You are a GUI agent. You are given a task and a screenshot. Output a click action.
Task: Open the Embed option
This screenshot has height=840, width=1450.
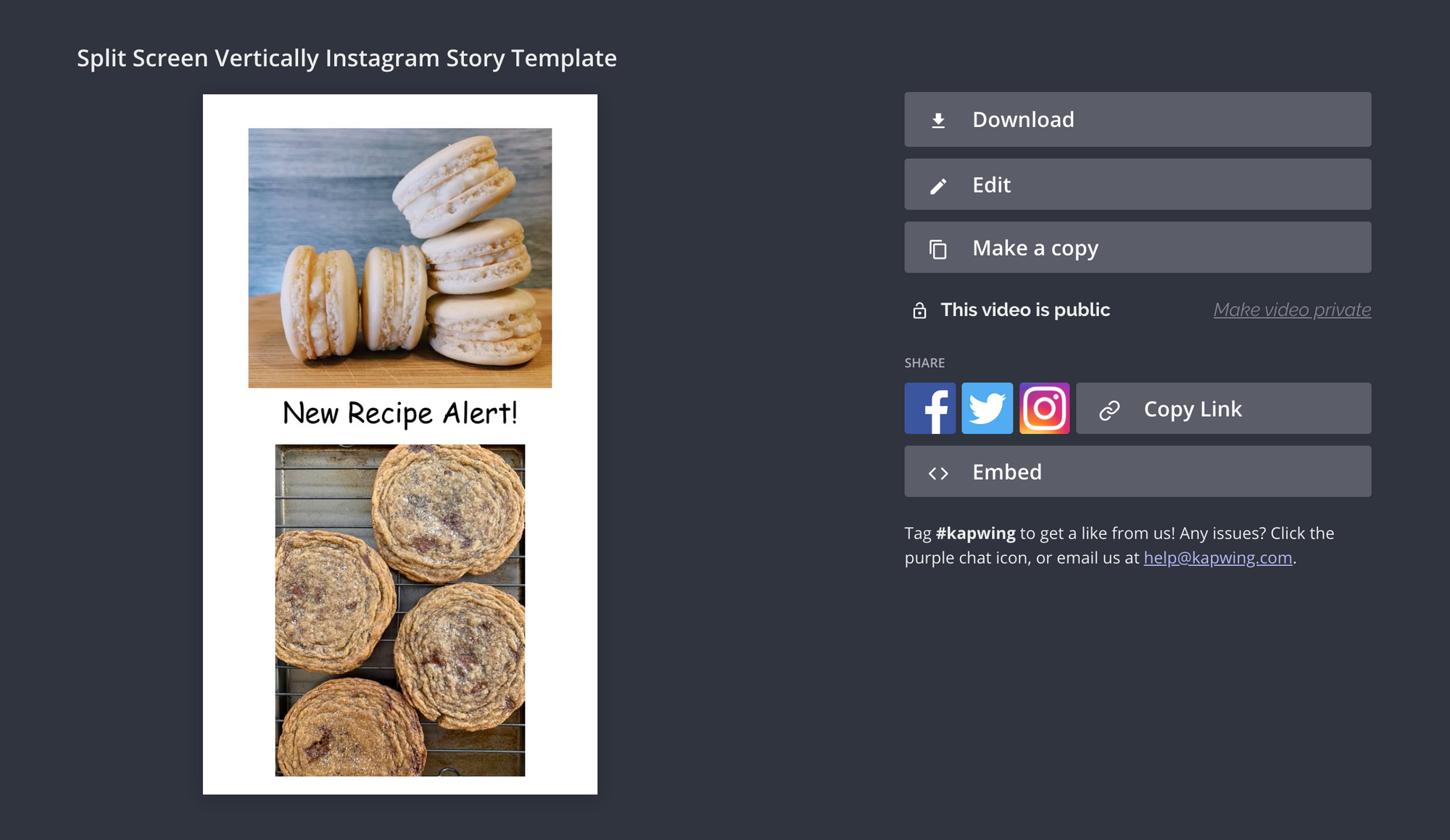1138,471
